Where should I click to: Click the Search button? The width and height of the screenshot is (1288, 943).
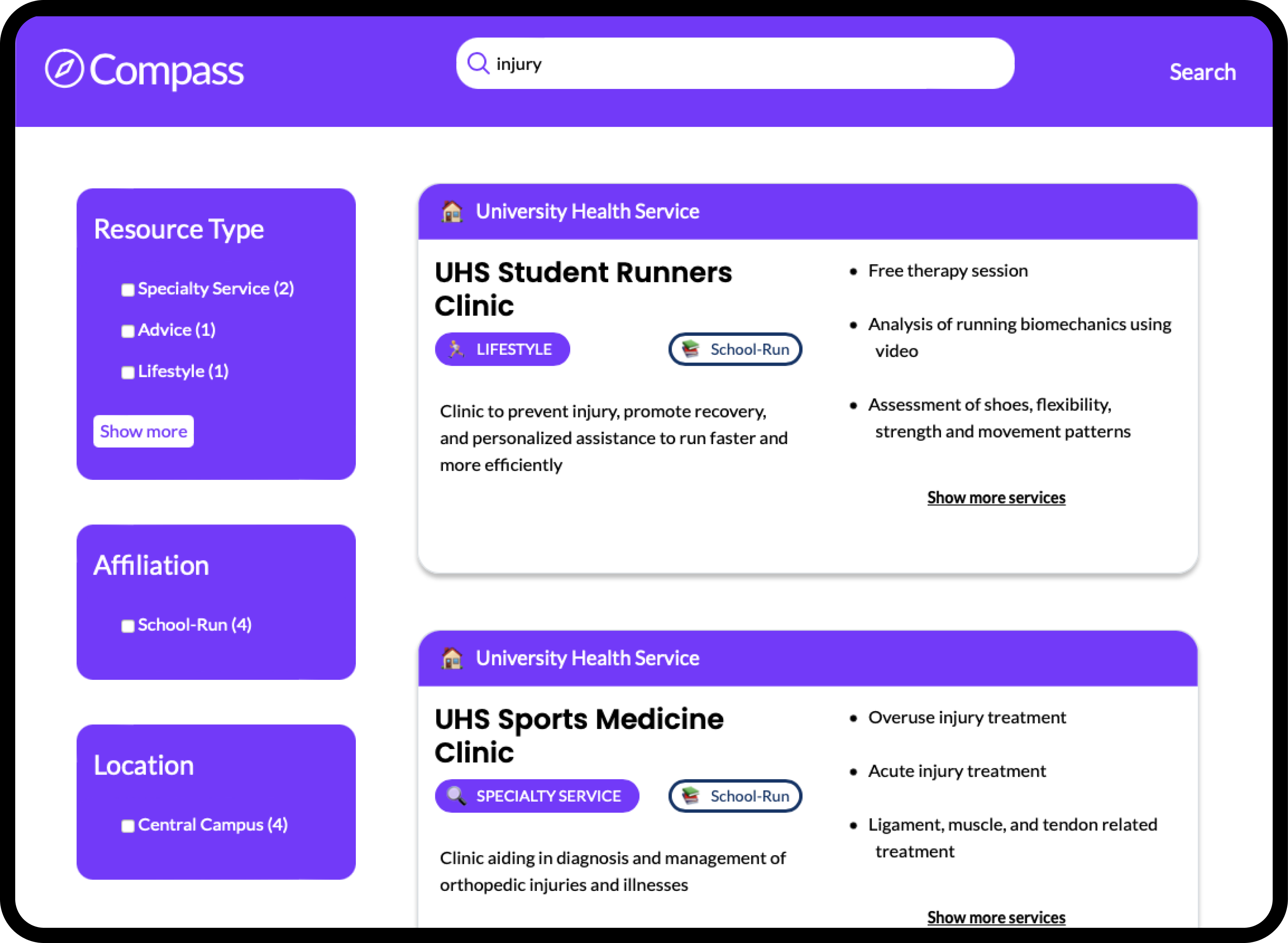[x=1202, y=72]
